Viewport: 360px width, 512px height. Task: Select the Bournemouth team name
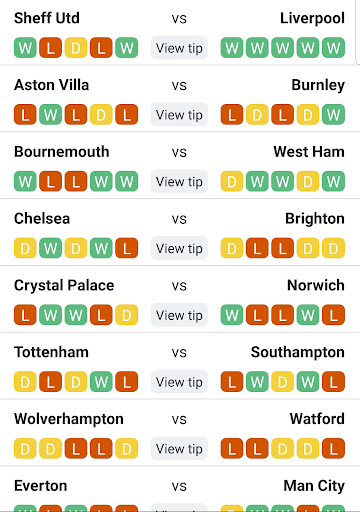point(62,152)
